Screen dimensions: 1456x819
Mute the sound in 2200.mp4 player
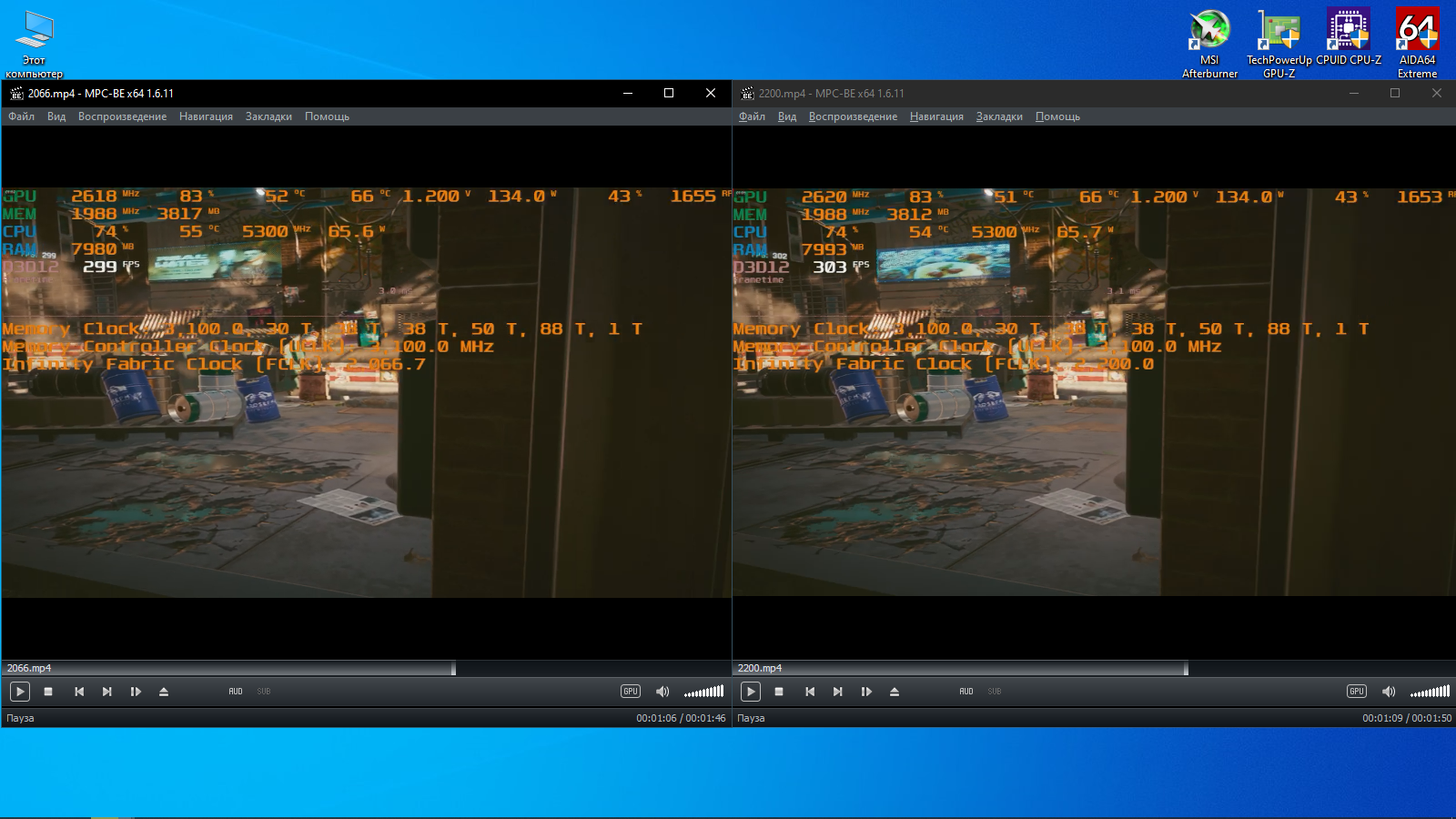pos(1389,692)
